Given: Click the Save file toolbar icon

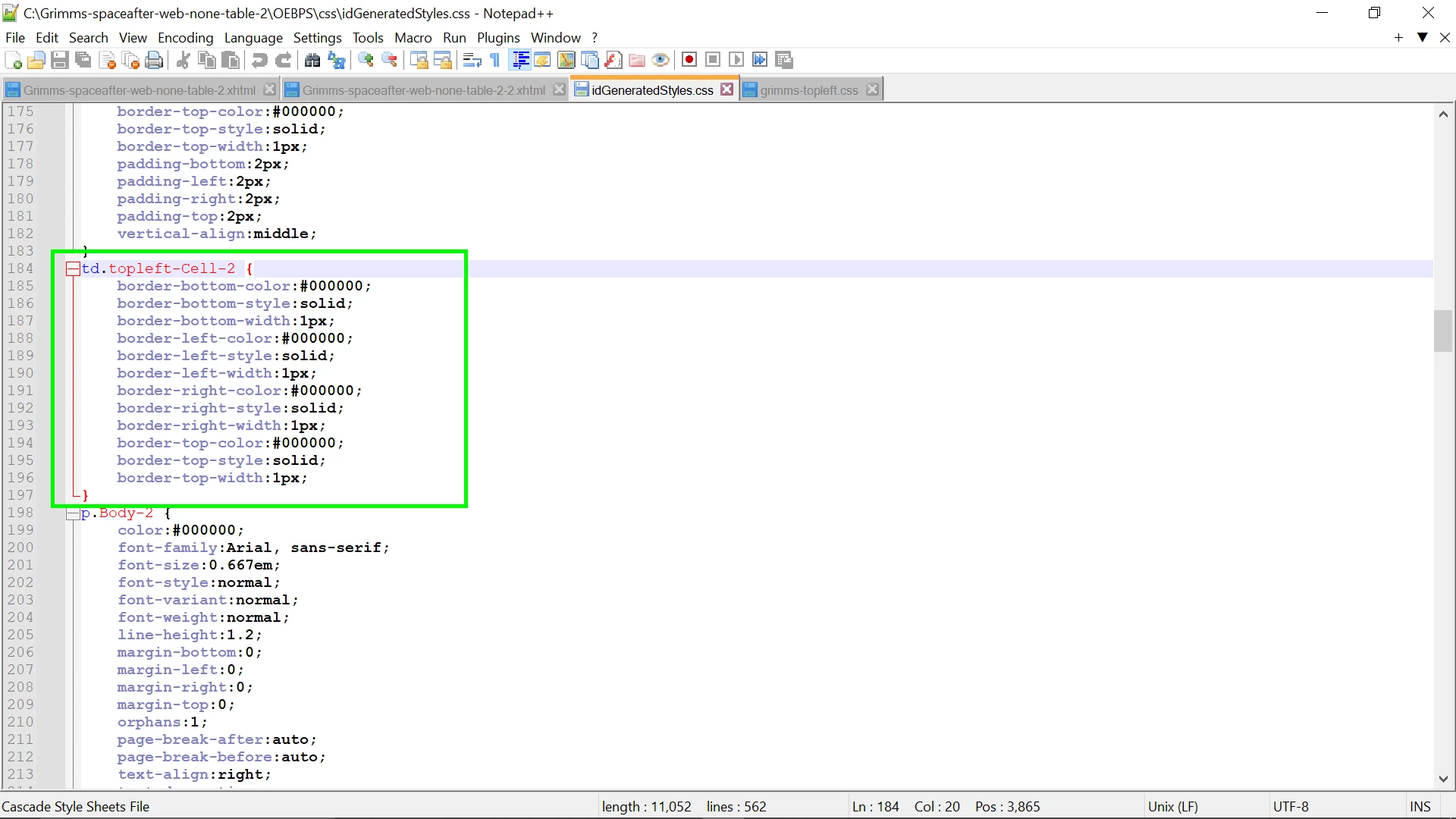Looking at the screenshot, I should pos(60,60).
